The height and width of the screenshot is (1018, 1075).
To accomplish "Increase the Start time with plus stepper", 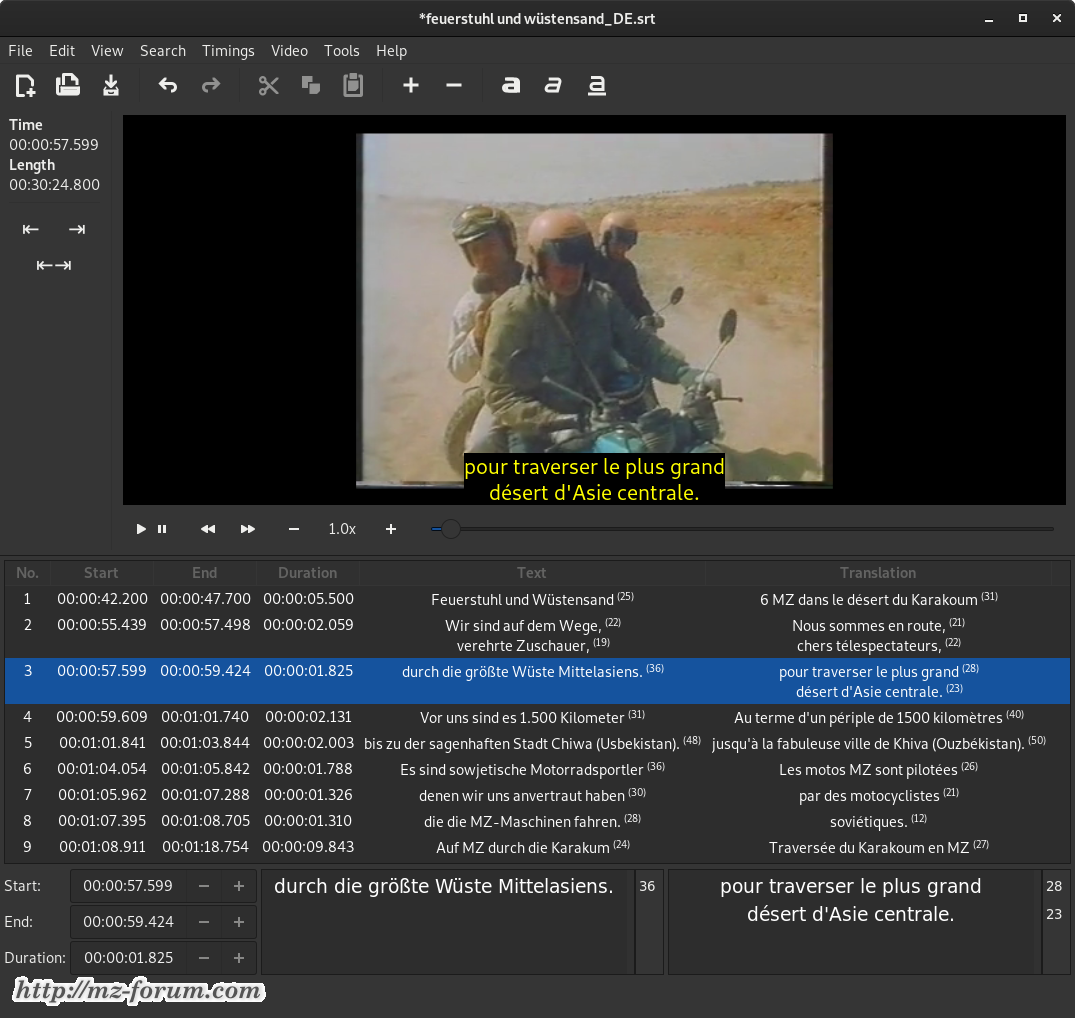I will click(239, 886).
